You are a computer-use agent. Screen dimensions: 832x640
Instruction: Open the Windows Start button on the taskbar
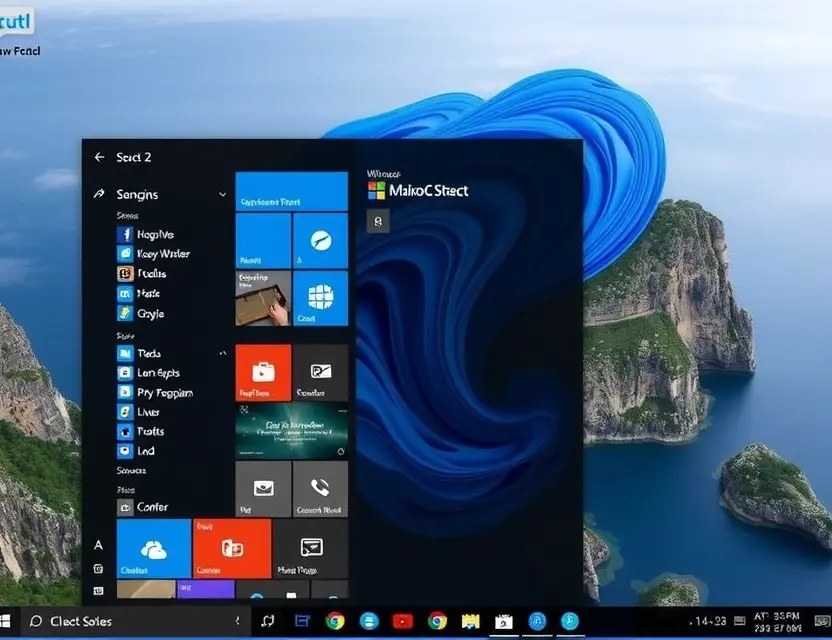[5, 621]
